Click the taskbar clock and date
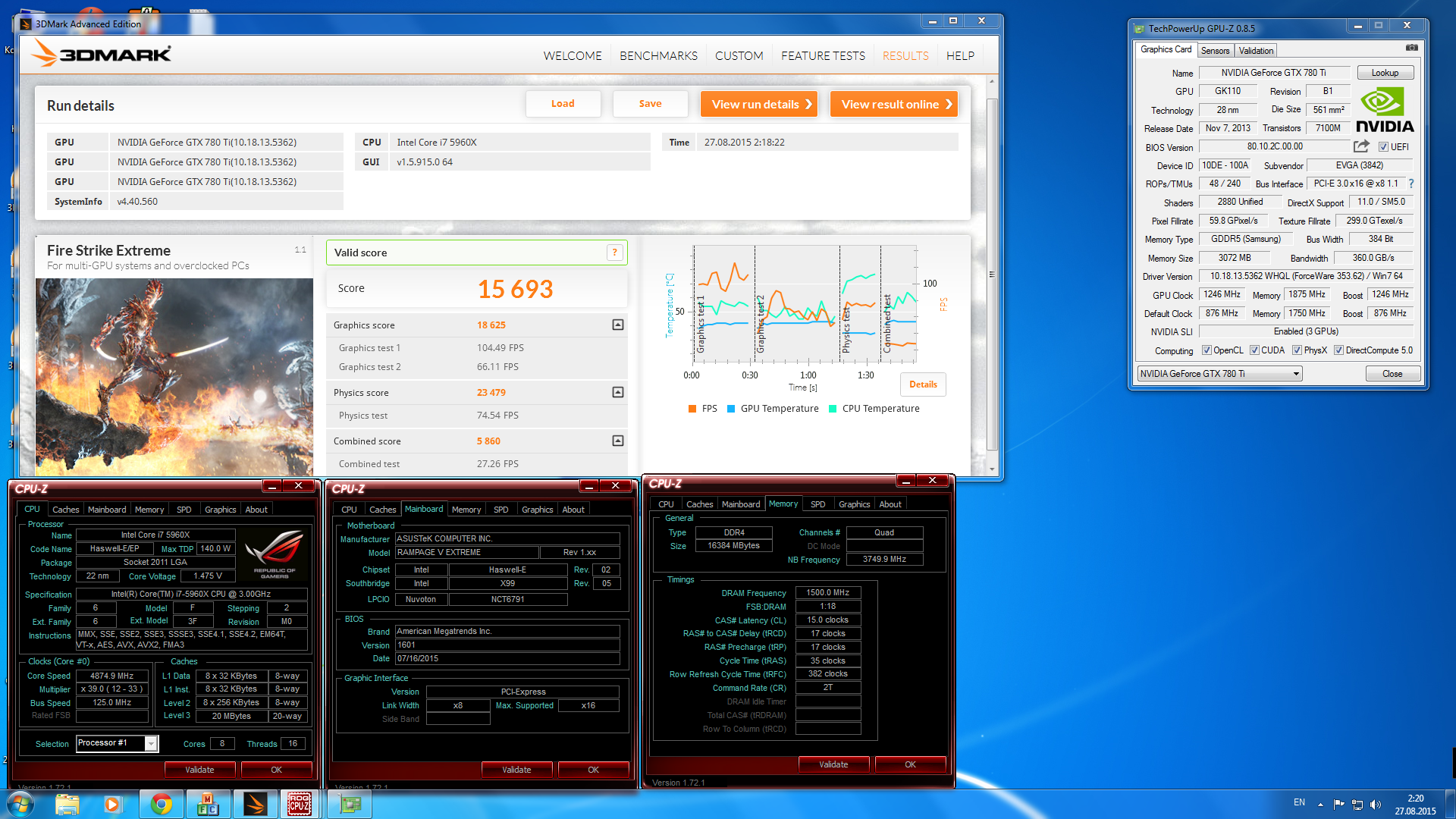Screen dimensions: 1456x819 pyautogui.click(x=1415, y=805)
